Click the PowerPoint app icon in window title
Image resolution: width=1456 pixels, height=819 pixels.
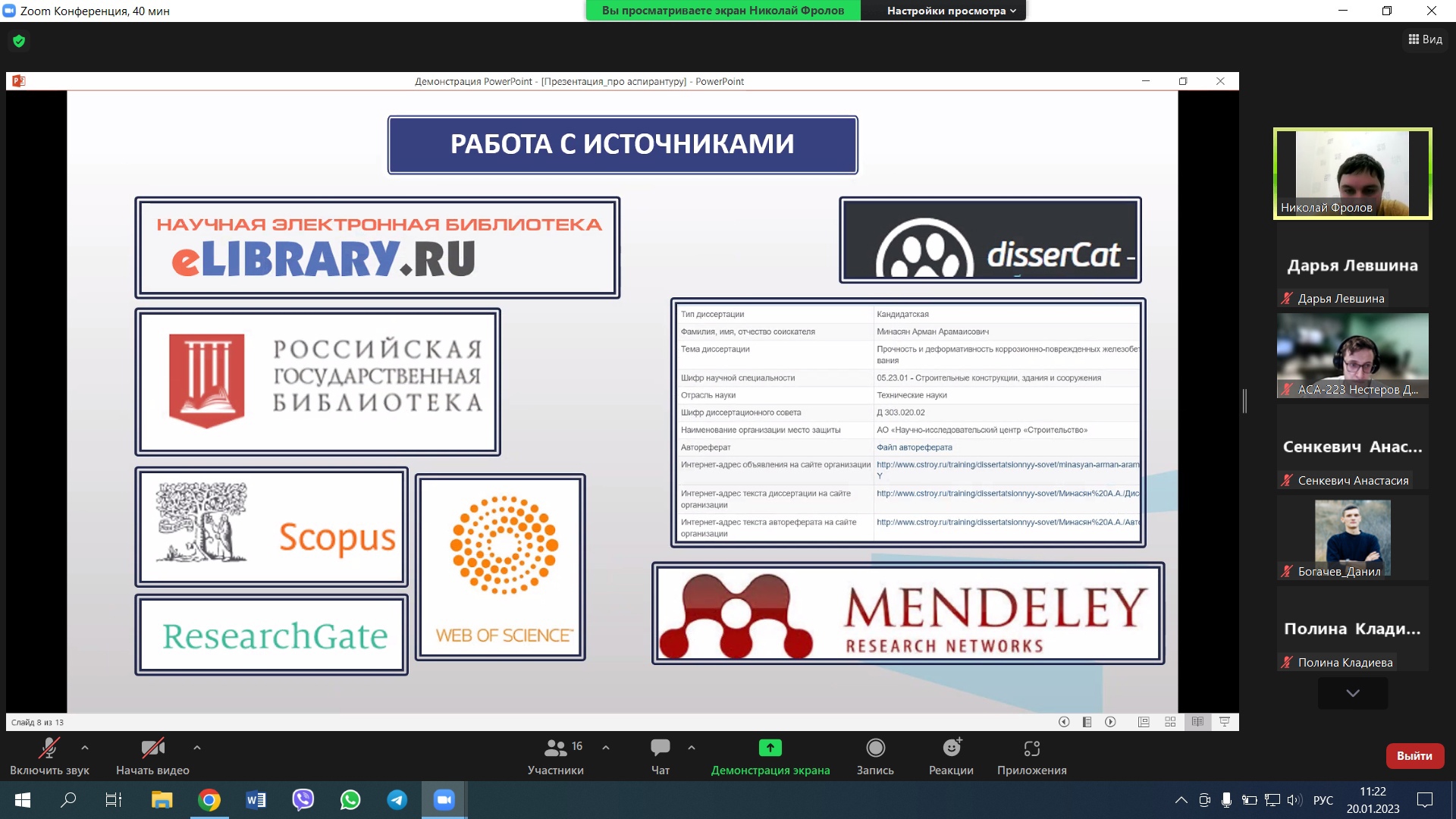[19, 81]
